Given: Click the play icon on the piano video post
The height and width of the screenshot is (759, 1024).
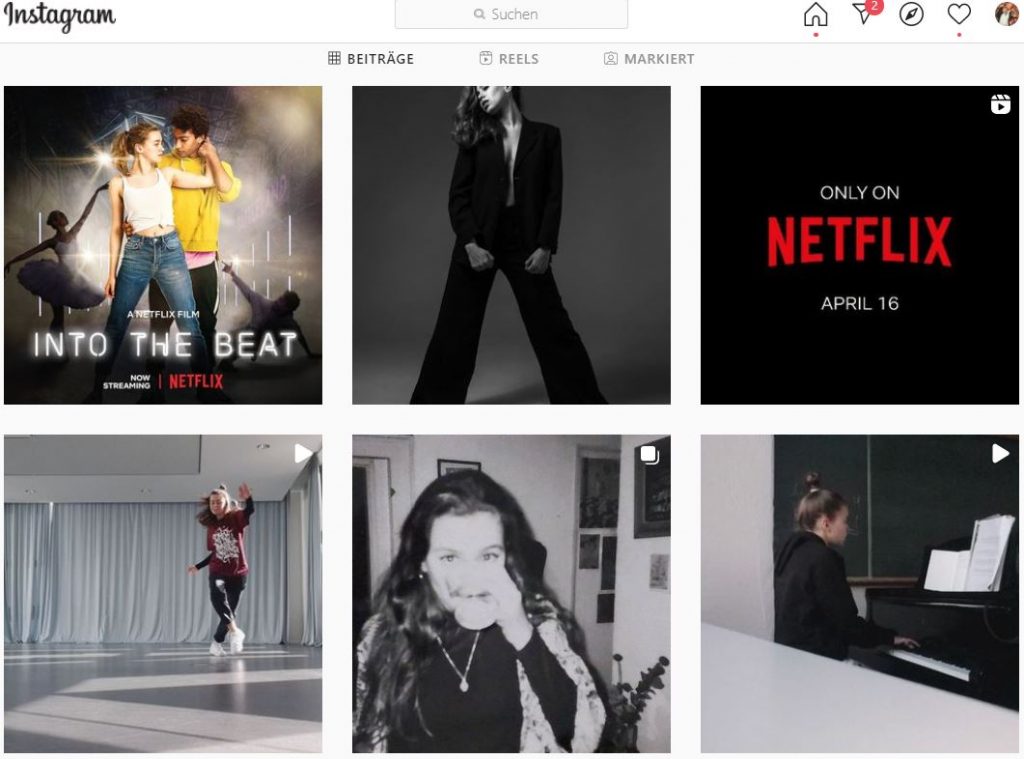Looking at the screenshot, I should pos(998,453).
